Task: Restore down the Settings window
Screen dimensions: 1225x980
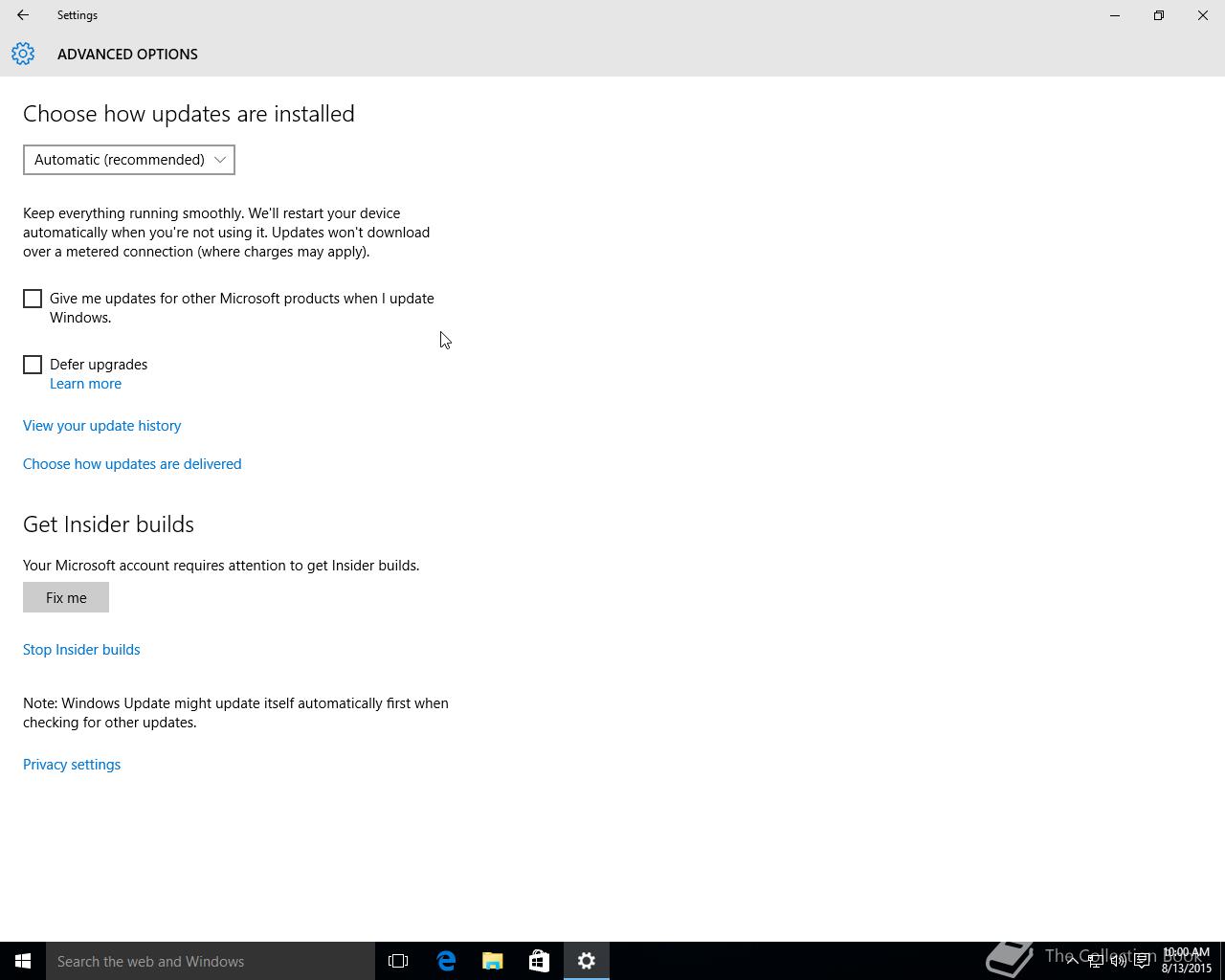Action: (1159, 15)
